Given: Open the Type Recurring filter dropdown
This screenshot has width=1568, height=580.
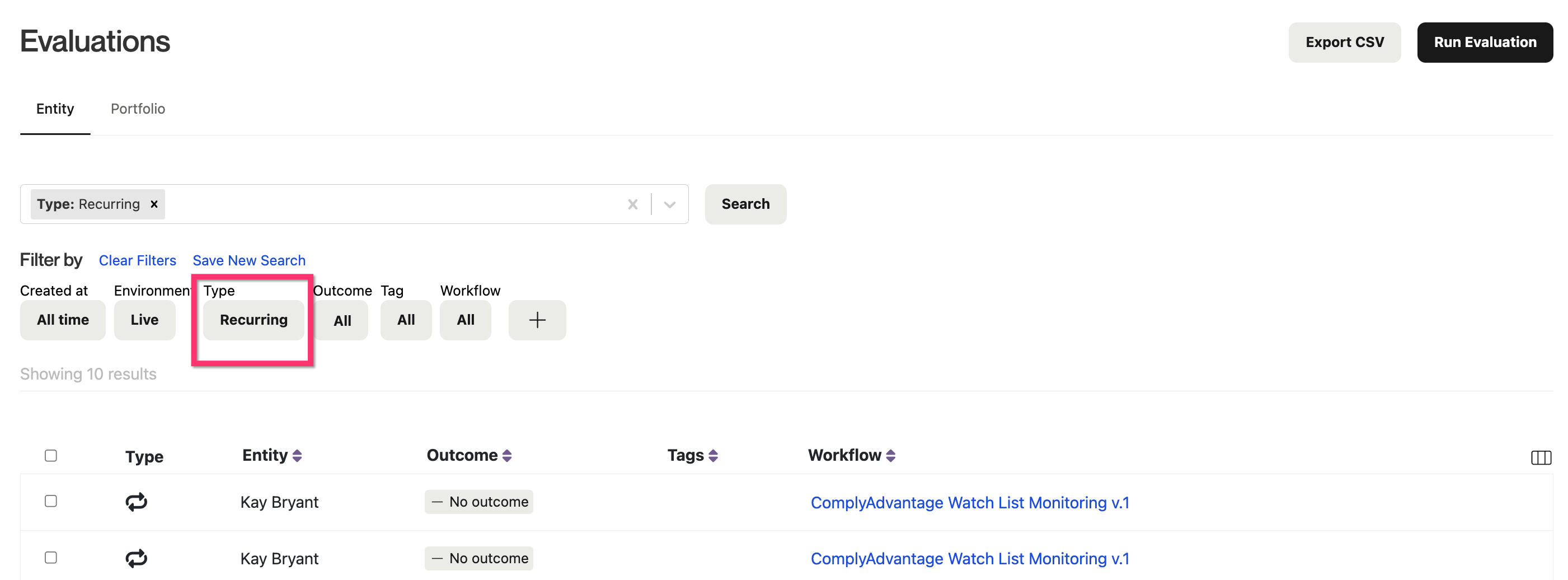Looking at the screenshot, I should pos(253,320).
